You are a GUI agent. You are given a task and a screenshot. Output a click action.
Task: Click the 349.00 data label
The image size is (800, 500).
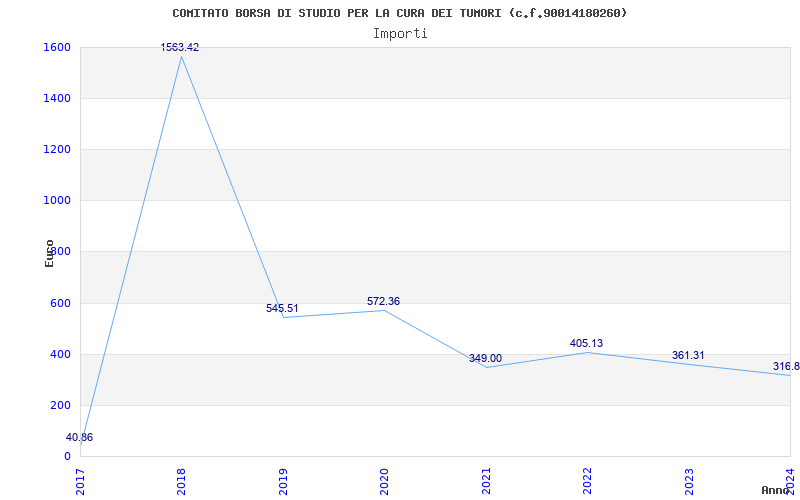(485, 358)
